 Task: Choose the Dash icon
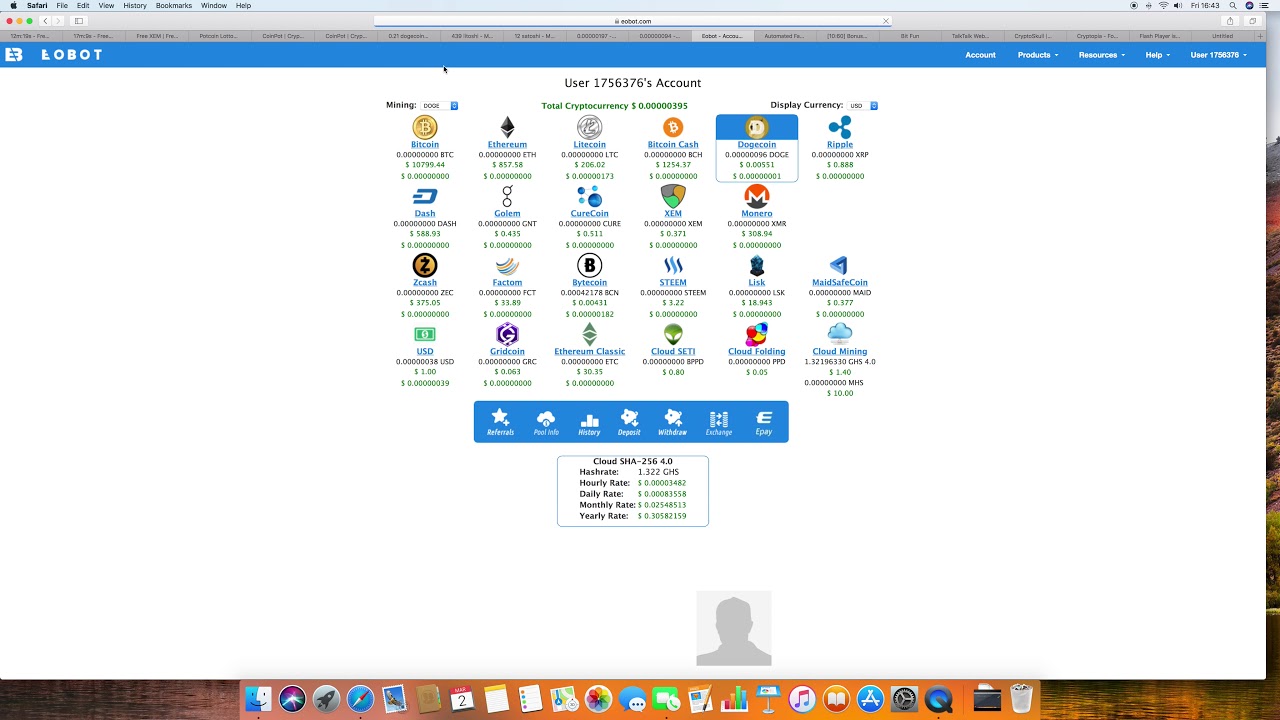(x=425, y=196)
